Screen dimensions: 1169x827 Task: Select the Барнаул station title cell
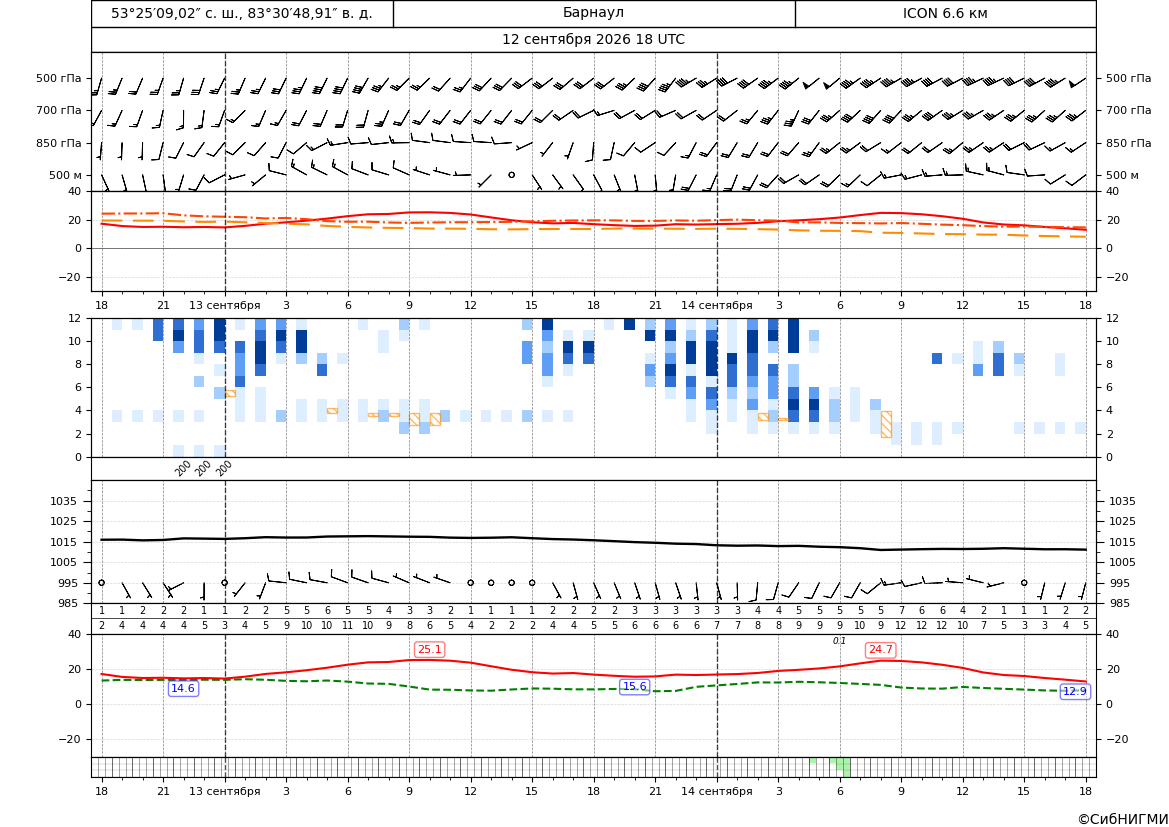(594, 13)
